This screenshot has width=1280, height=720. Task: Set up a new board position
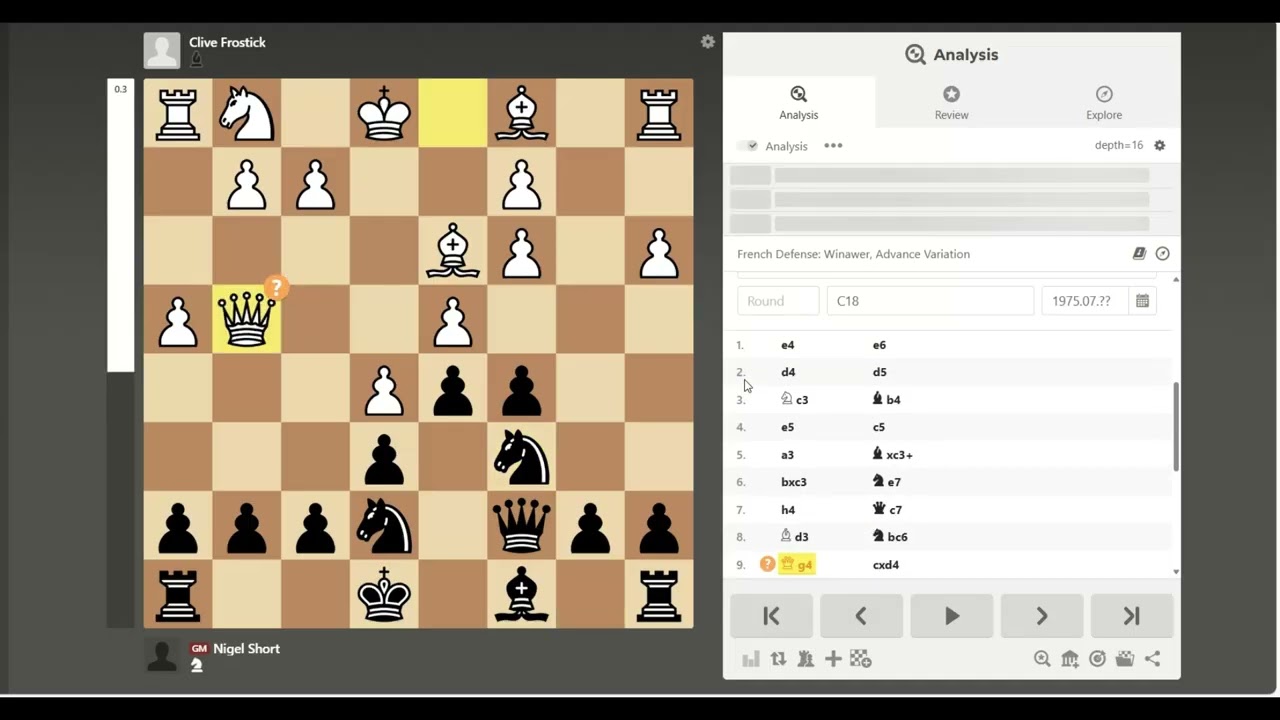pos(860,659)
